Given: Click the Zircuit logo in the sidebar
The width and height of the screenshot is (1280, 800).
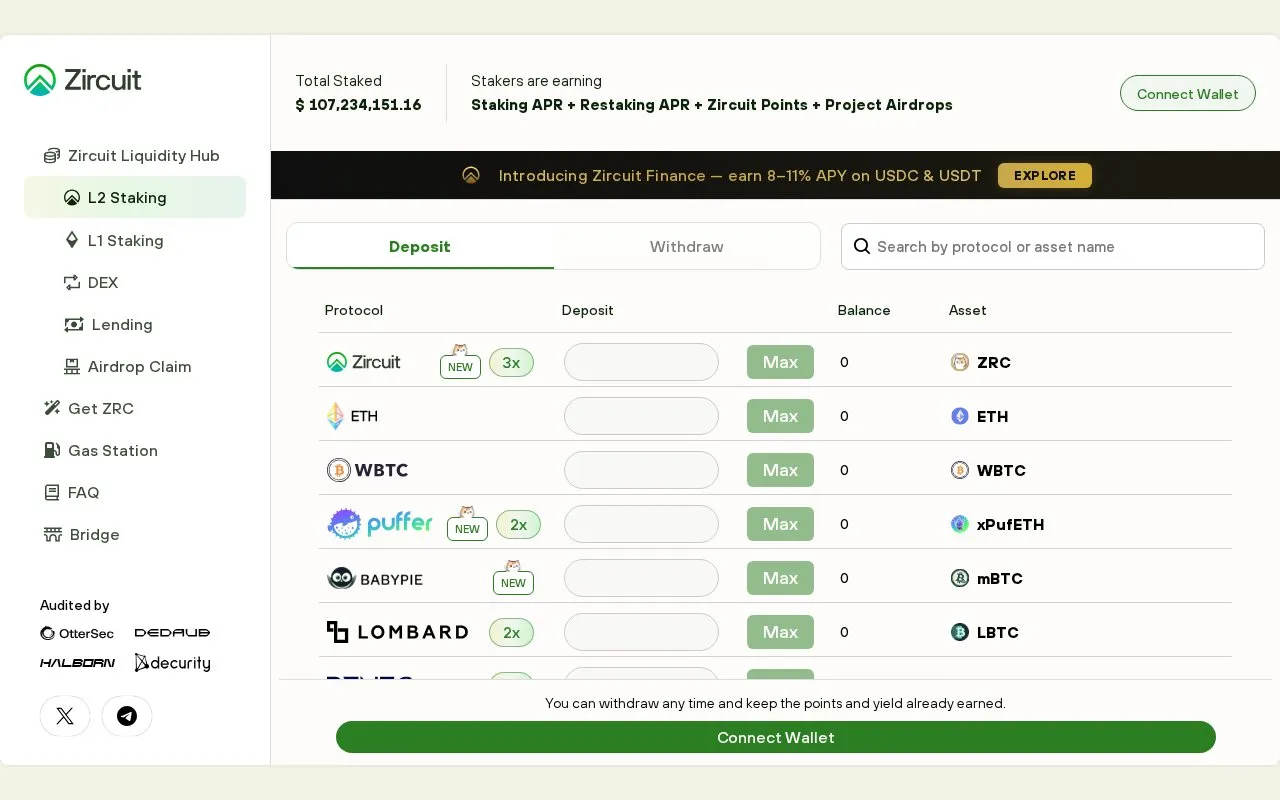Looking at the screenshot, I should [83, 80].
